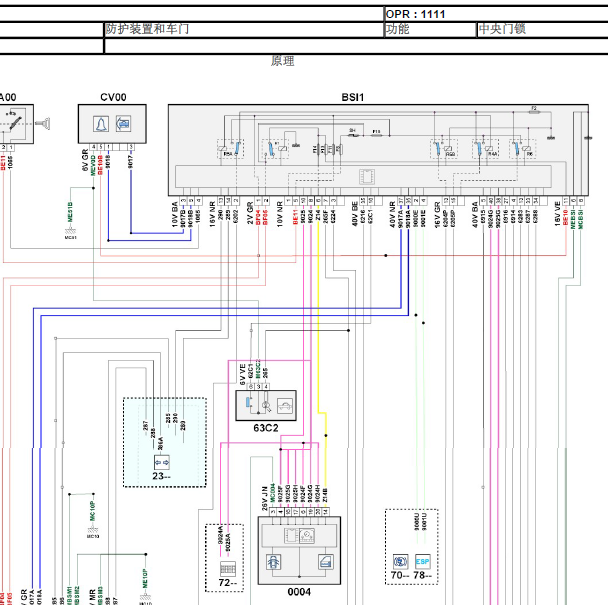Click the OPR : 1111 header cell

tap(496, 14)
